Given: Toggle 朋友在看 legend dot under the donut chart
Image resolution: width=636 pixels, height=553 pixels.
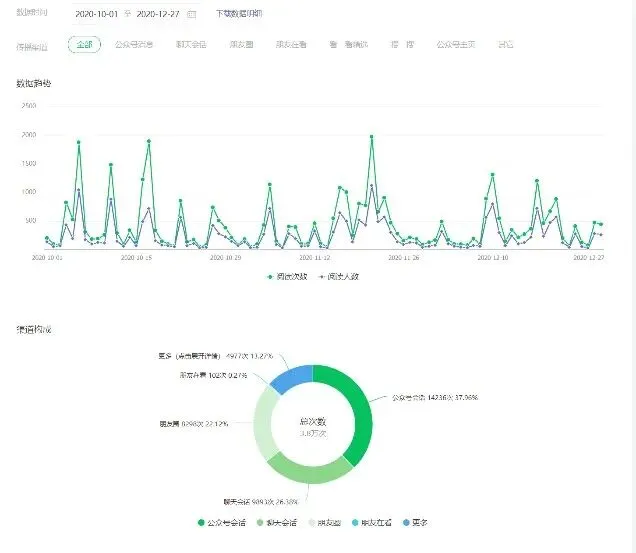Looking at the screenshot, I should 355,523.
